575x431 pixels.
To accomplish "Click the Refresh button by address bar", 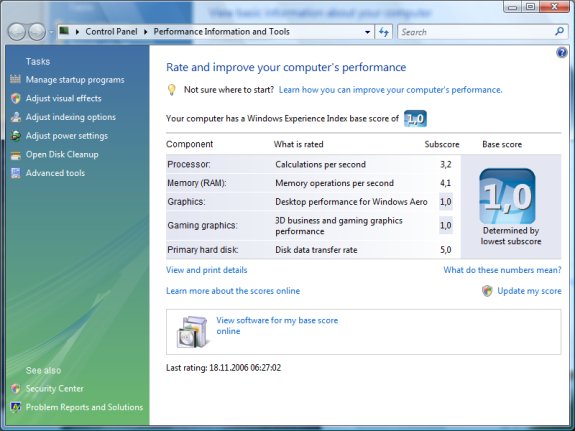I will [384, 32].
